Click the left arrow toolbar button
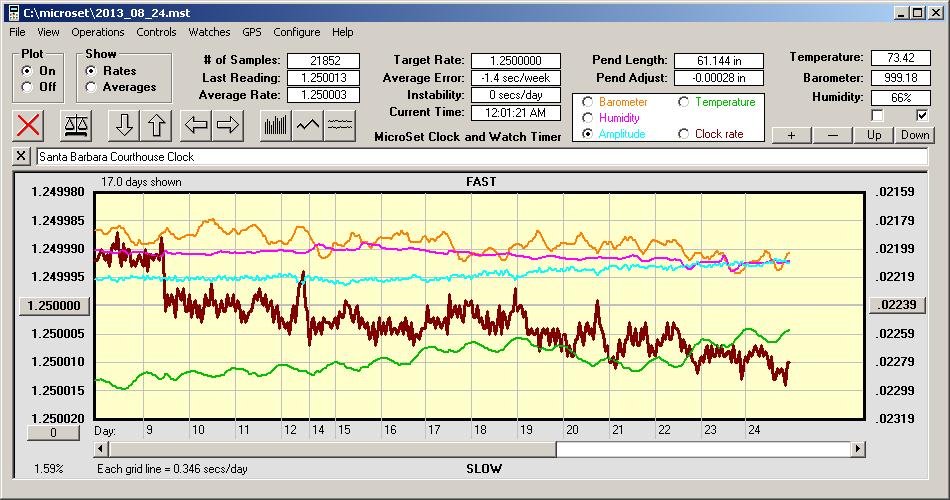The height and width of the screenshot is (500, 950). (x=196, y=125)
